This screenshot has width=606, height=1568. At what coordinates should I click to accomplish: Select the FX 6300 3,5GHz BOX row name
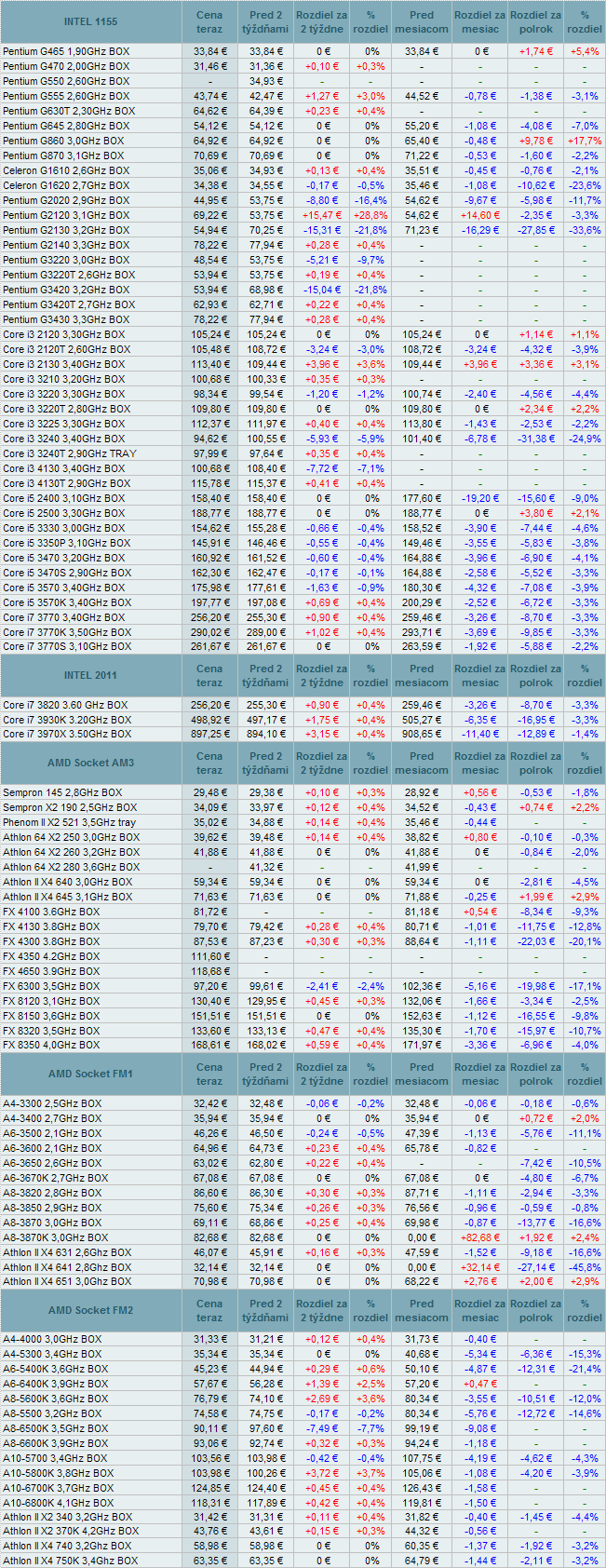(x=51, y=986)
